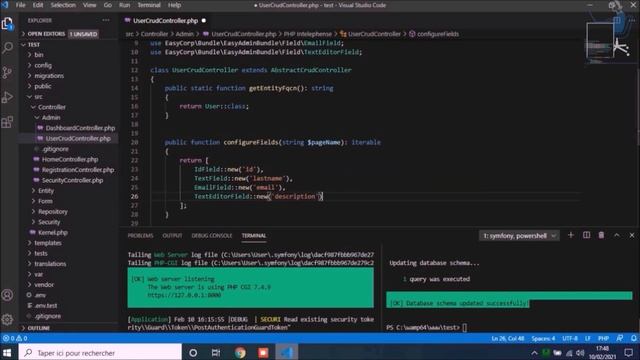Image resolution: width=640 pixels, height=360 pixels.
Task: Expand the Entity folder
Action: [46, 191]
